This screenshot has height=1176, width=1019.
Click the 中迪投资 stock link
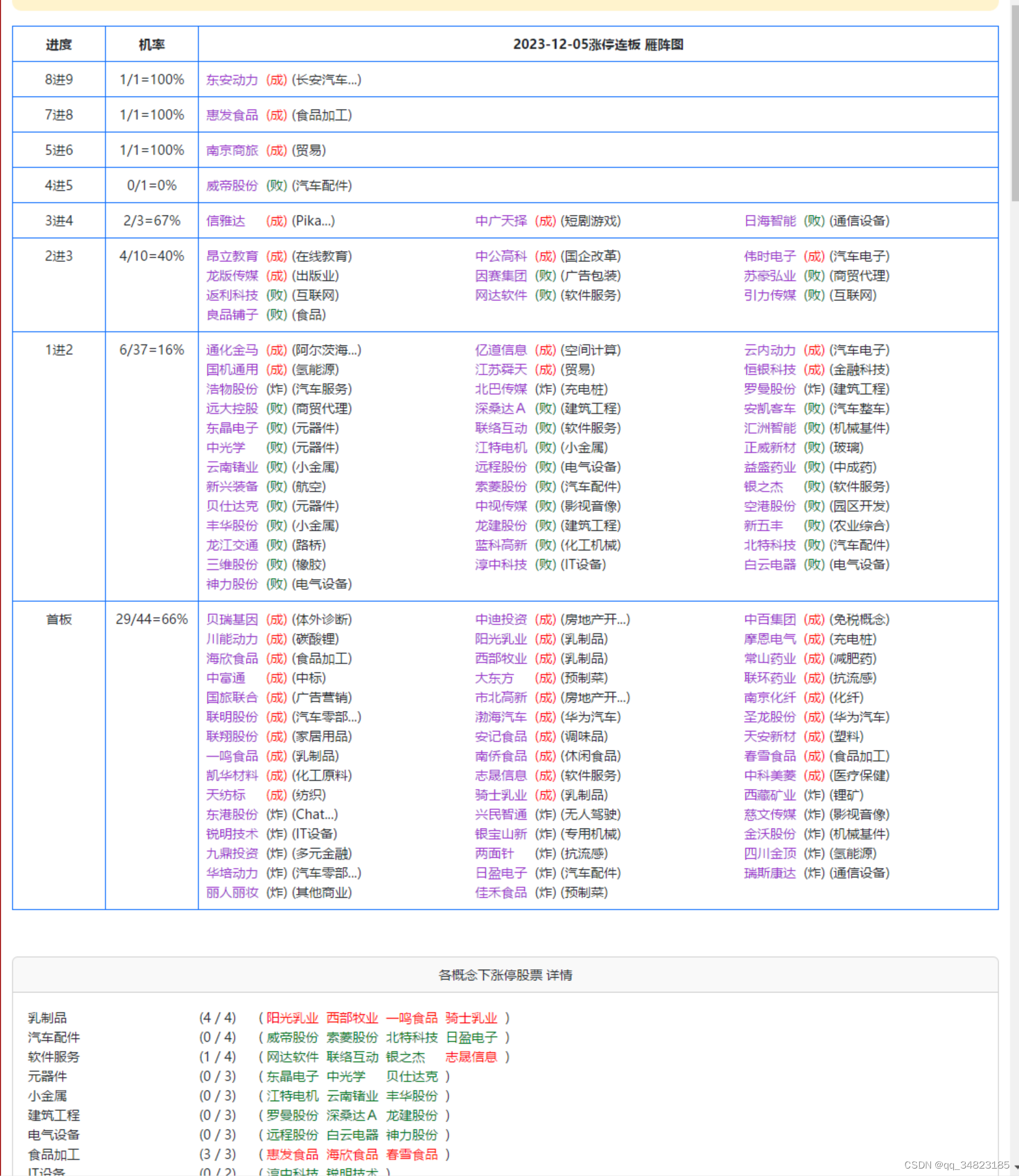[x=501, y=619]
